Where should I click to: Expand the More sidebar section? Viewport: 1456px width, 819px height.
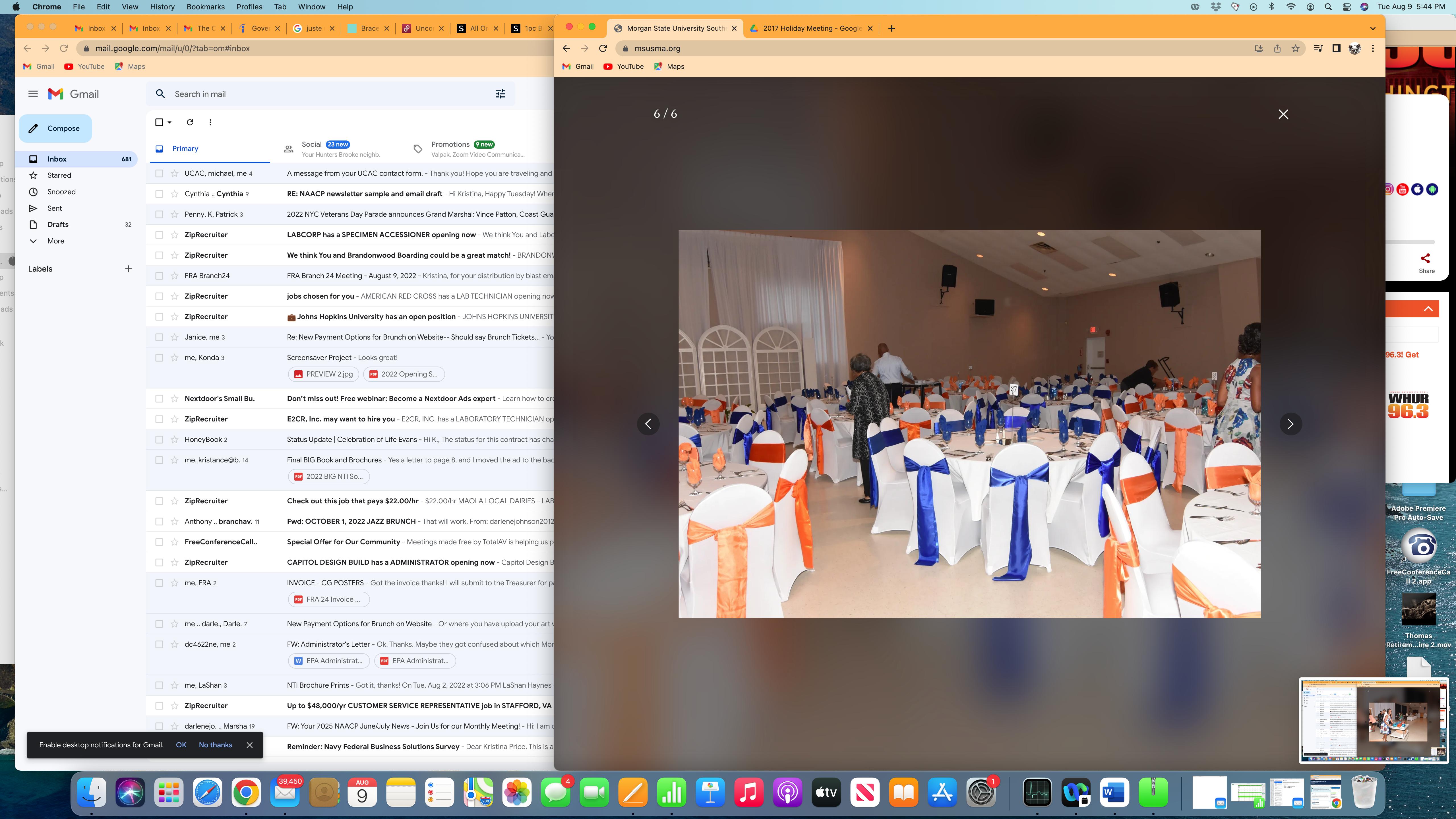point(55,241)
